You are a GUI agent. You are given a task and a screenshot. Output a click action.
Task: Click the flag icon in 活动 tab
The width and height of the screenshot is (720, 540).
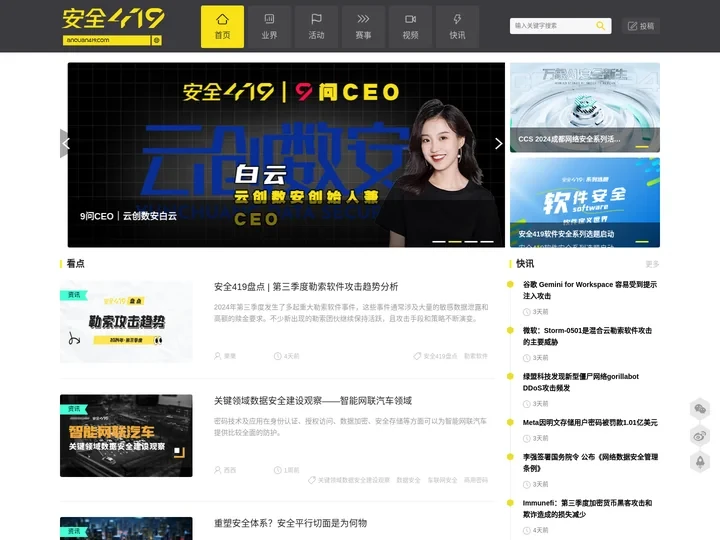(x=316, y=19)
